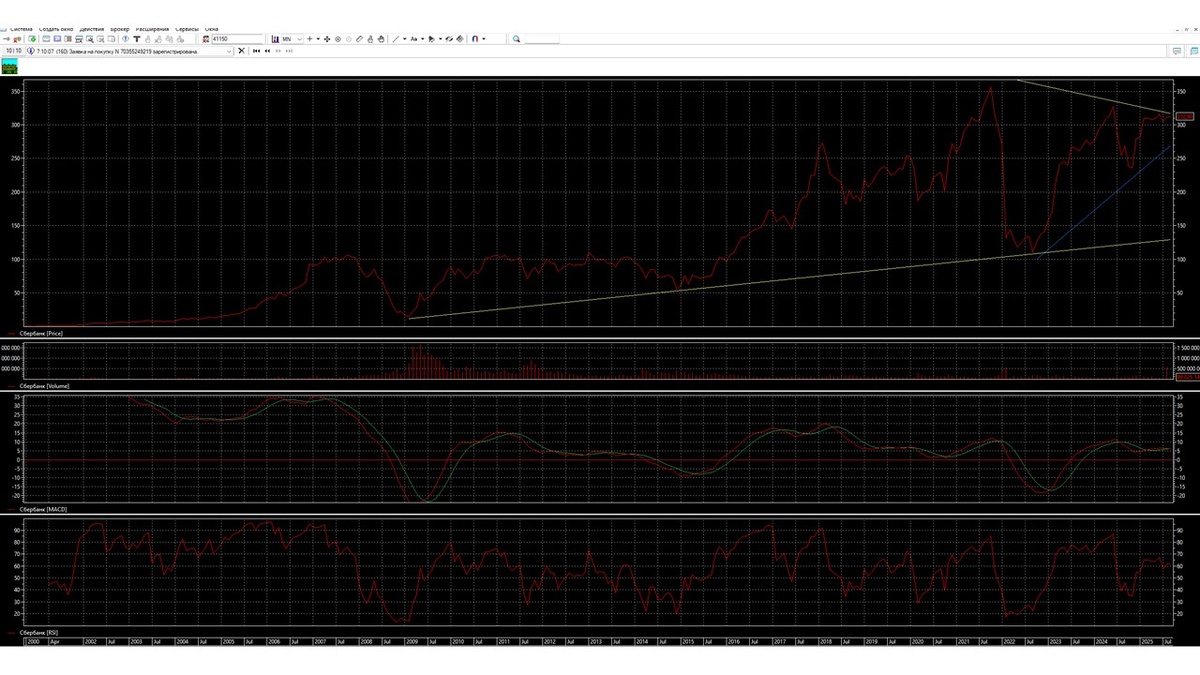
Task: Click the eye hide drawings icon
Action: pyautogui.click(x=449, y=39)
